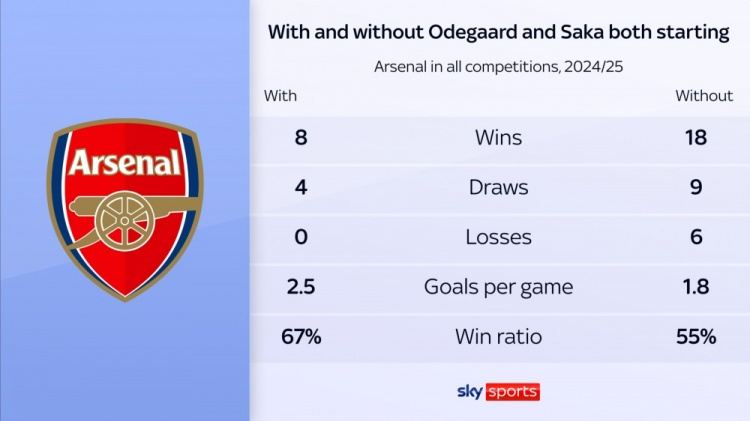Click the 55% win ratio value
Image resolution: width=750 pixels, height=421 pixels.
[x=695, y=337]
